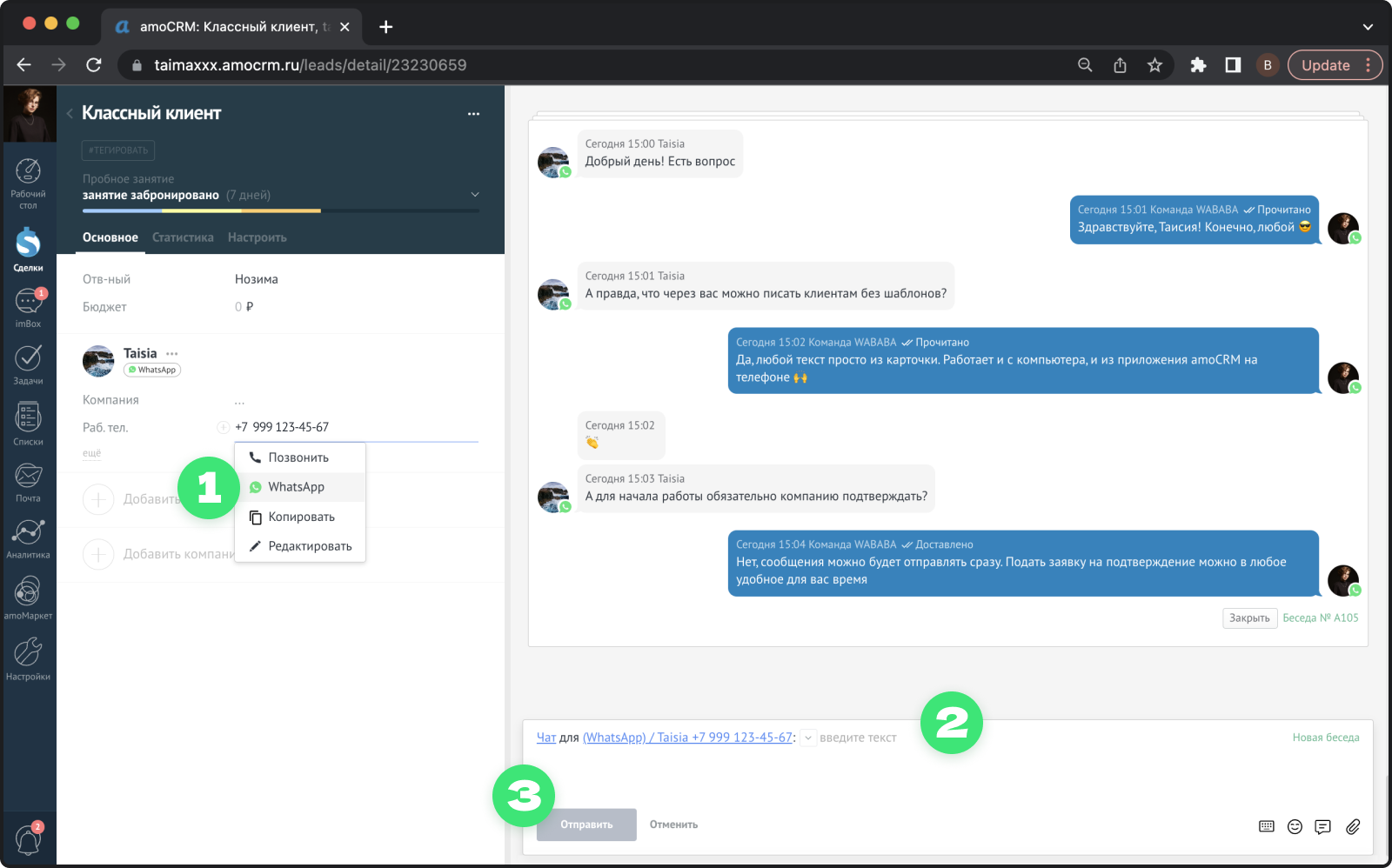Open Аналитика in the sidebar
This screenshot has height=868, width=1392.
[28, 539]
